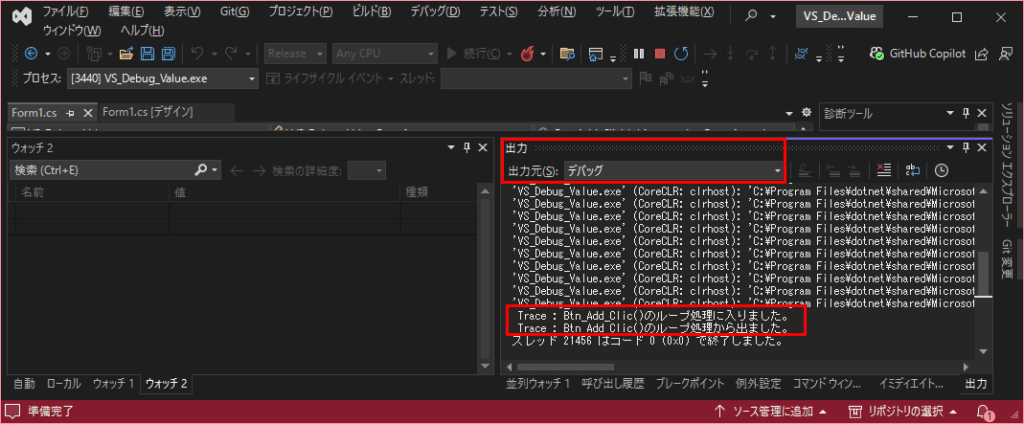The width and height of the screenshot is (1024, 424).
Task: Switch to the ローカル tab
Action: pyautogui.click(x=64, y=383)
